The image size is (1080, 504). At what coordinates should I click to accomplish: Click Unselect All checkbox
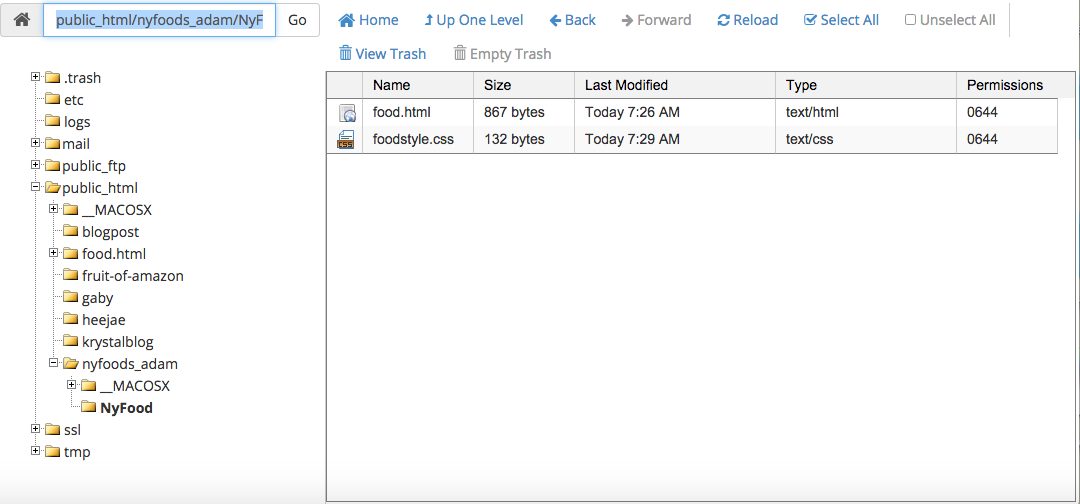[x=950, y=20]
